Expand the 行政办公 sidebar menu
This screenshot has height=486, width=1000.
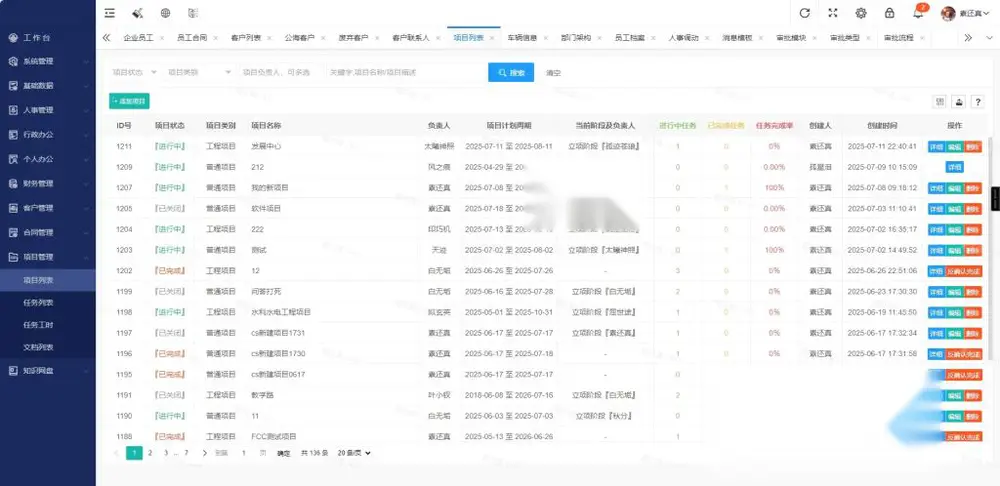click(48, 135)
